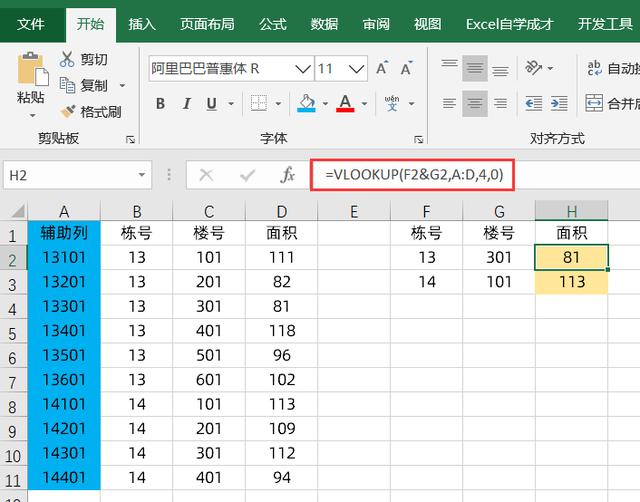Click the center horizontally icon
640x502 pixels.
475,104
